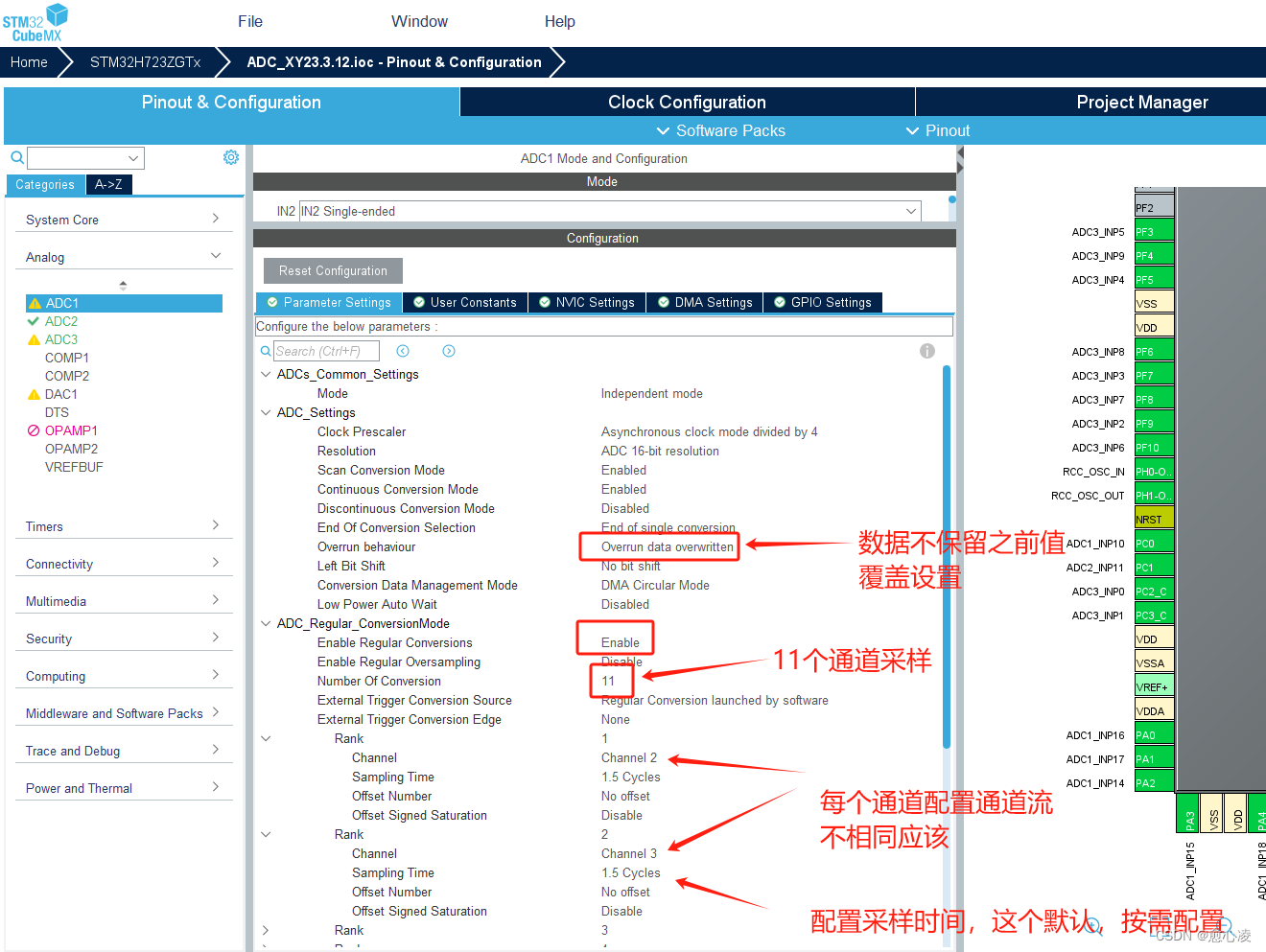Click the parameter list vertical scrollbar
Image resolution: width=1266 pixels, height=952 pixels.
tap(947, 556)
